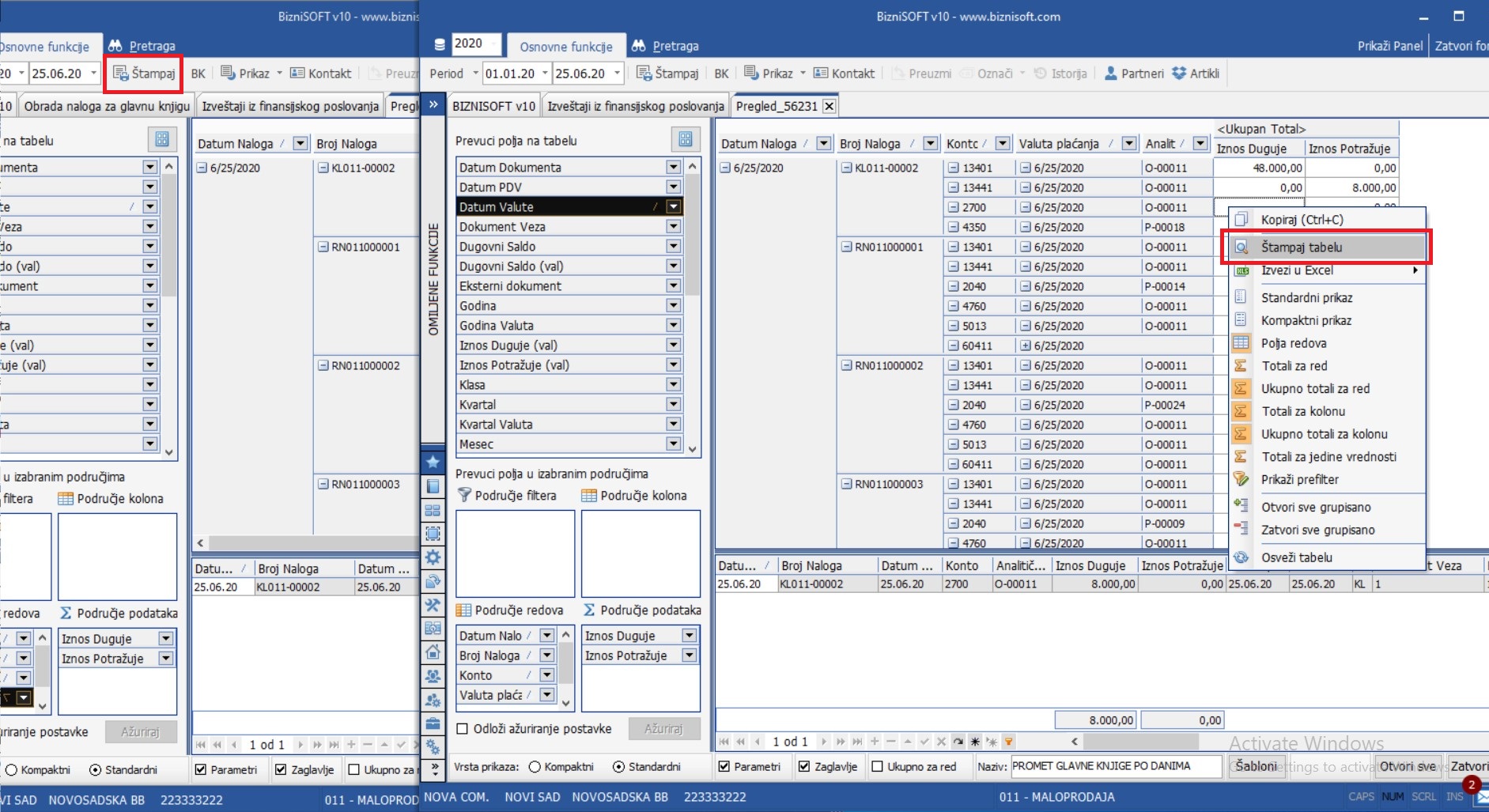Open filter dropdown on Valuta plaćanja header
Image resolution: width=1489 pixels, height=812 pixels.
pyautogui.click(x=1129, y=143)
